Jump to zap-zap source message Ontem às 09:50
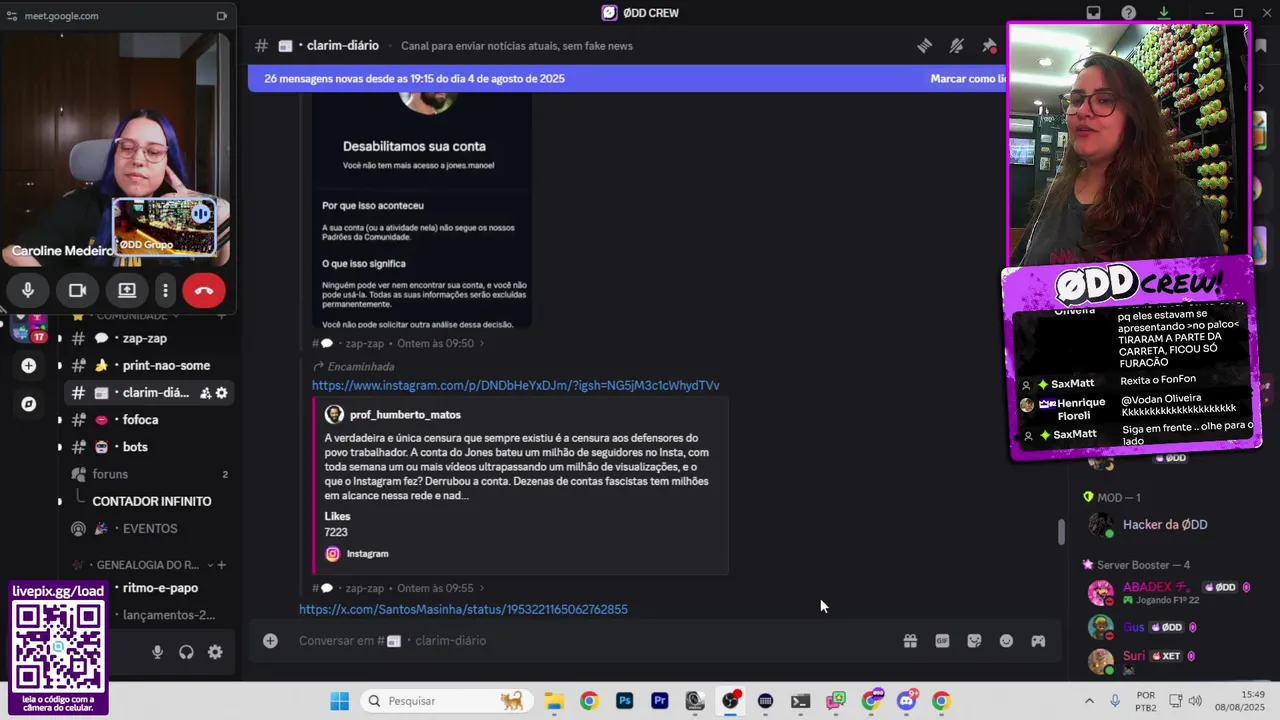 point(398,343)
